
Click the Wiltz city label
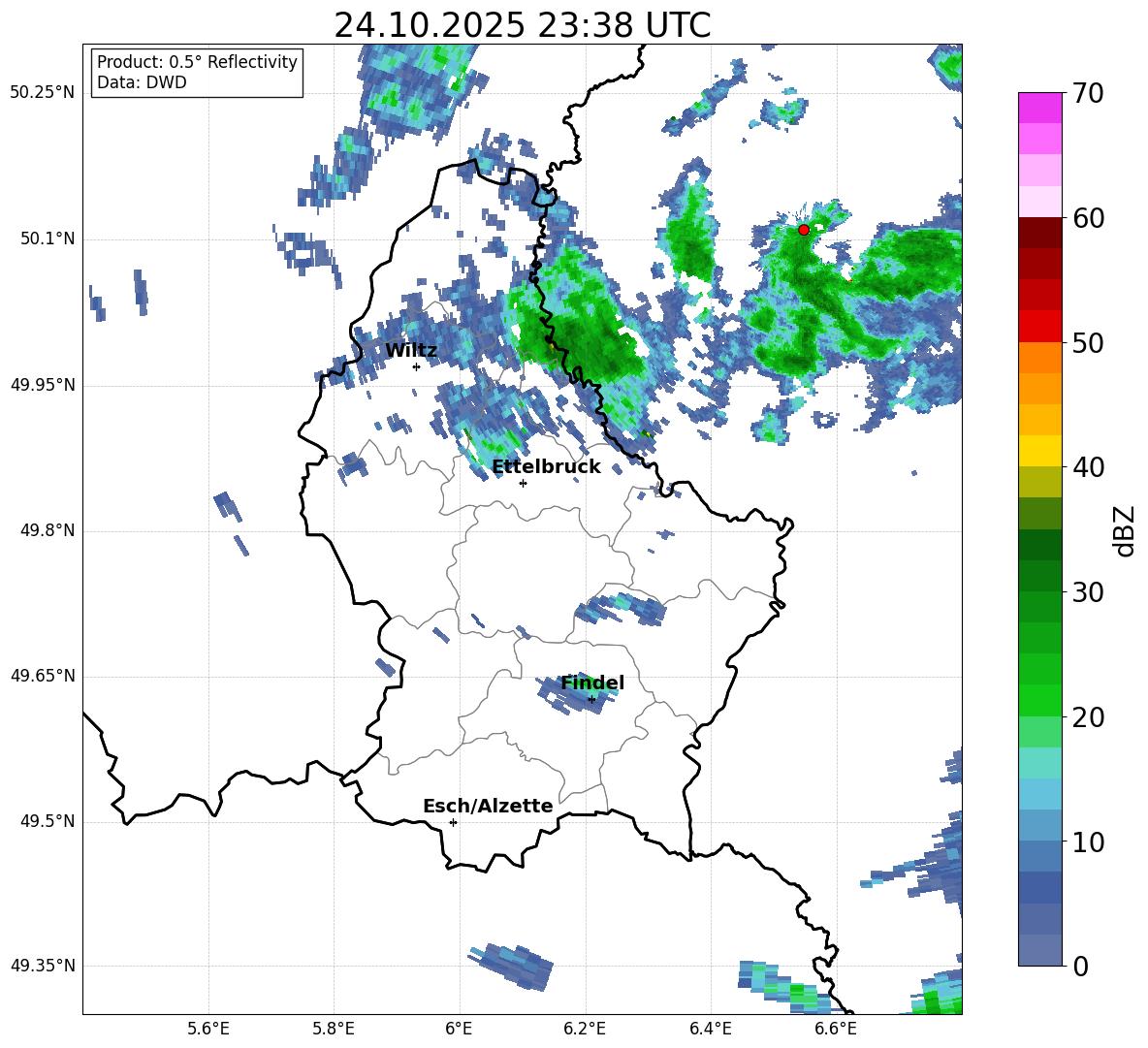[411, 351]
